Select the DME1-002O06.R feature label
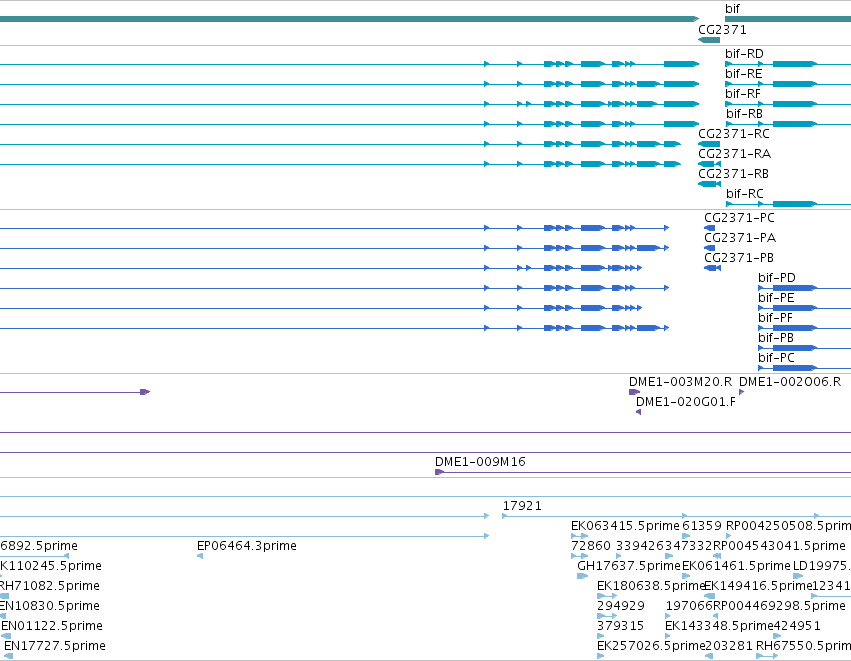 [790, 382]
